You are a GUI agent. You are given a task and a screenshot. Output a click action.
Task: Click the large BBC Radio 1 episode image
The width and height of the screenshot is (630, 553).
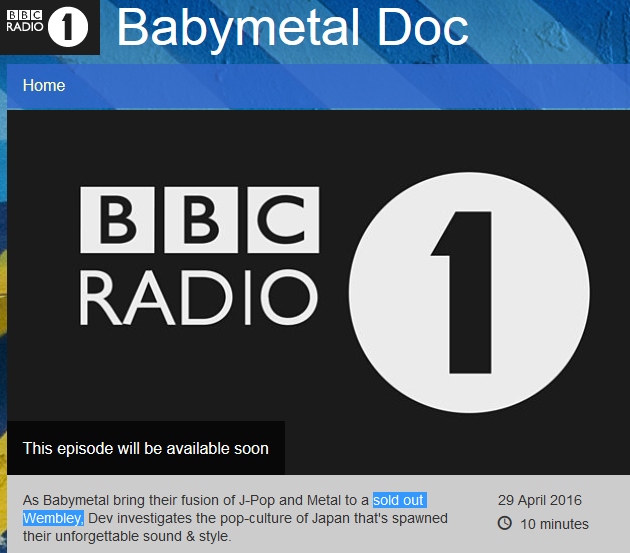[x=318, y=292]
